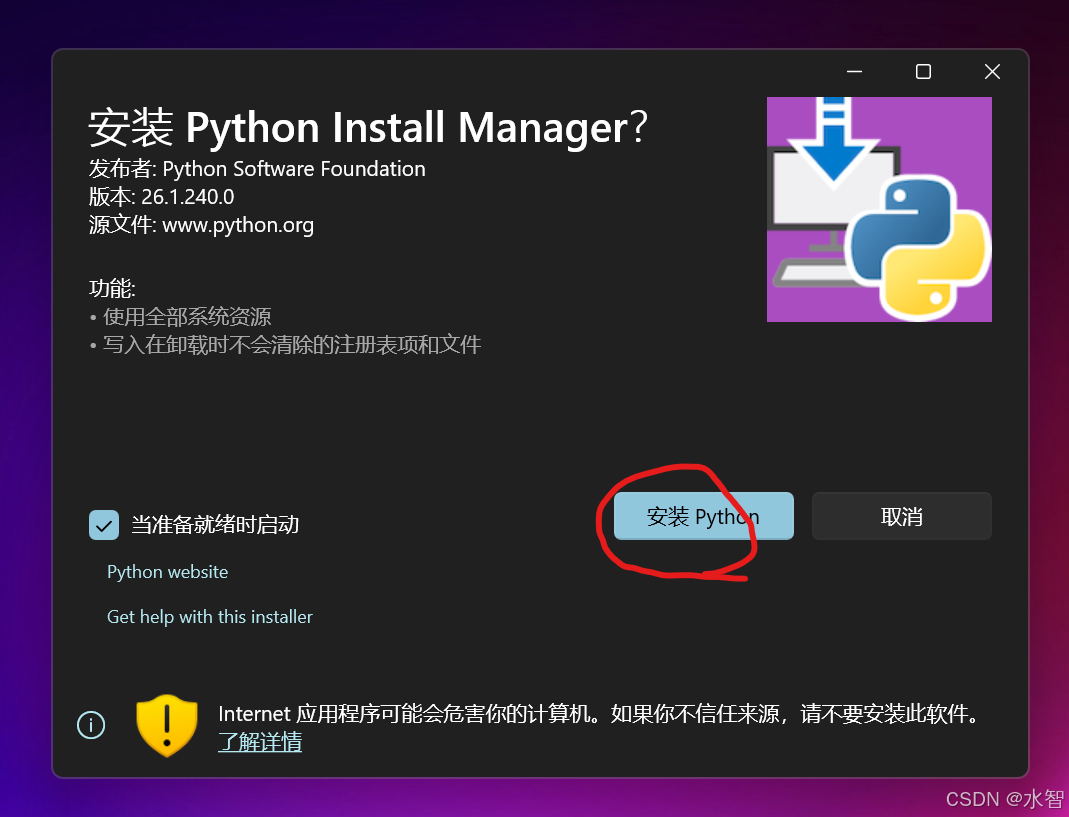
Task: Maximize the installer window
Action: 923,72
